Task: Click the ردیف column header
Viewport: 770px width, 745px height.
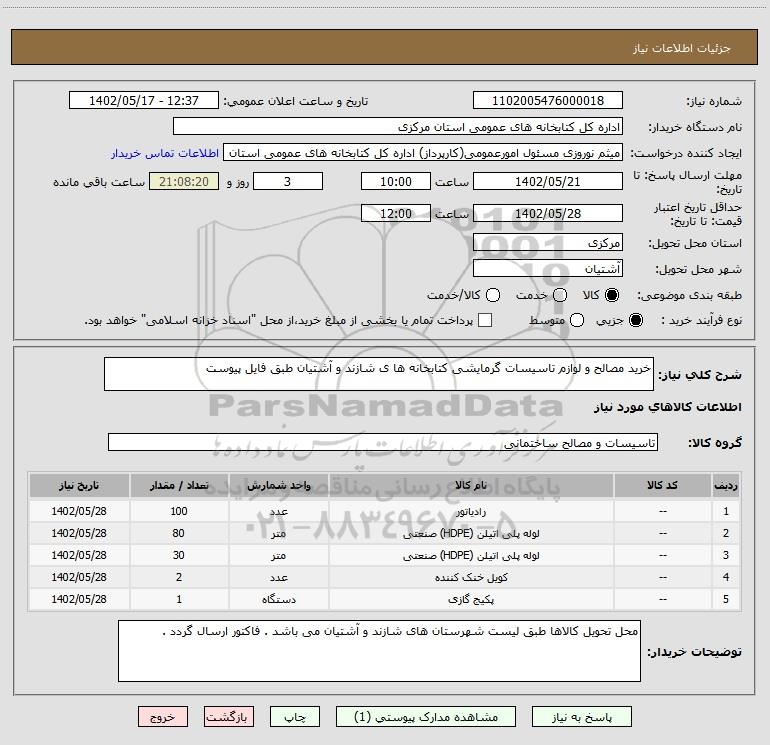Action: (x=726, y=485)
